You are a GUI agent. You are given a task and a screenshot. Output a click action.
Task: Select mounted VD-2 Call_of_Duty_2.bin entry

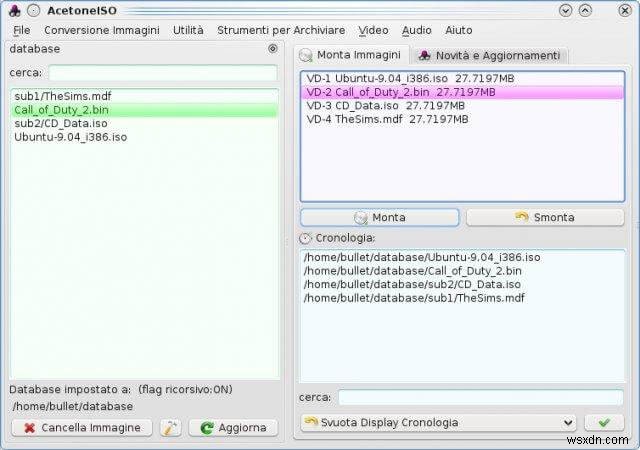(x=462, y=92)
